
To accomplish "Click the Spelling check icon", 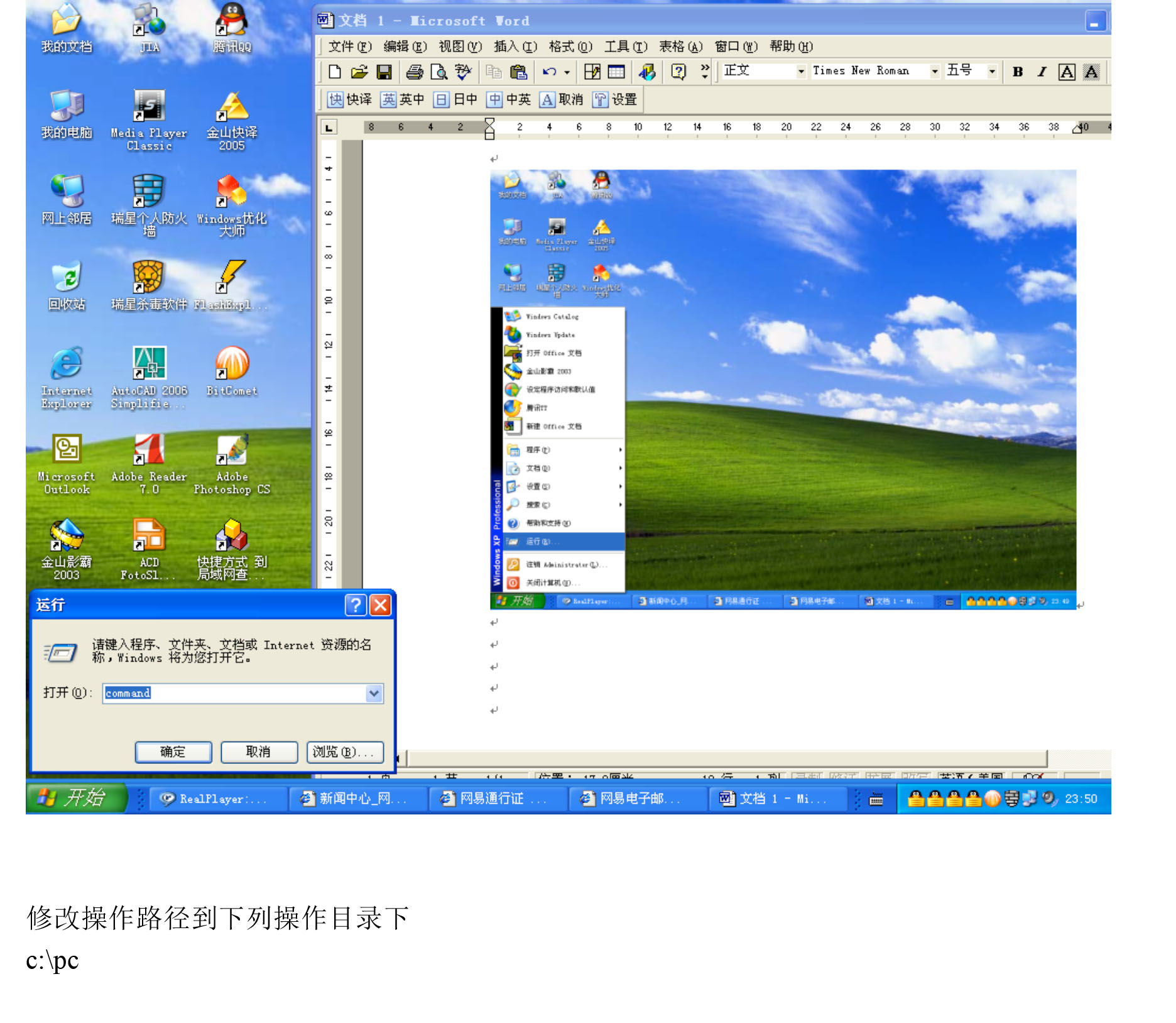I will click(x=463, y=72).
